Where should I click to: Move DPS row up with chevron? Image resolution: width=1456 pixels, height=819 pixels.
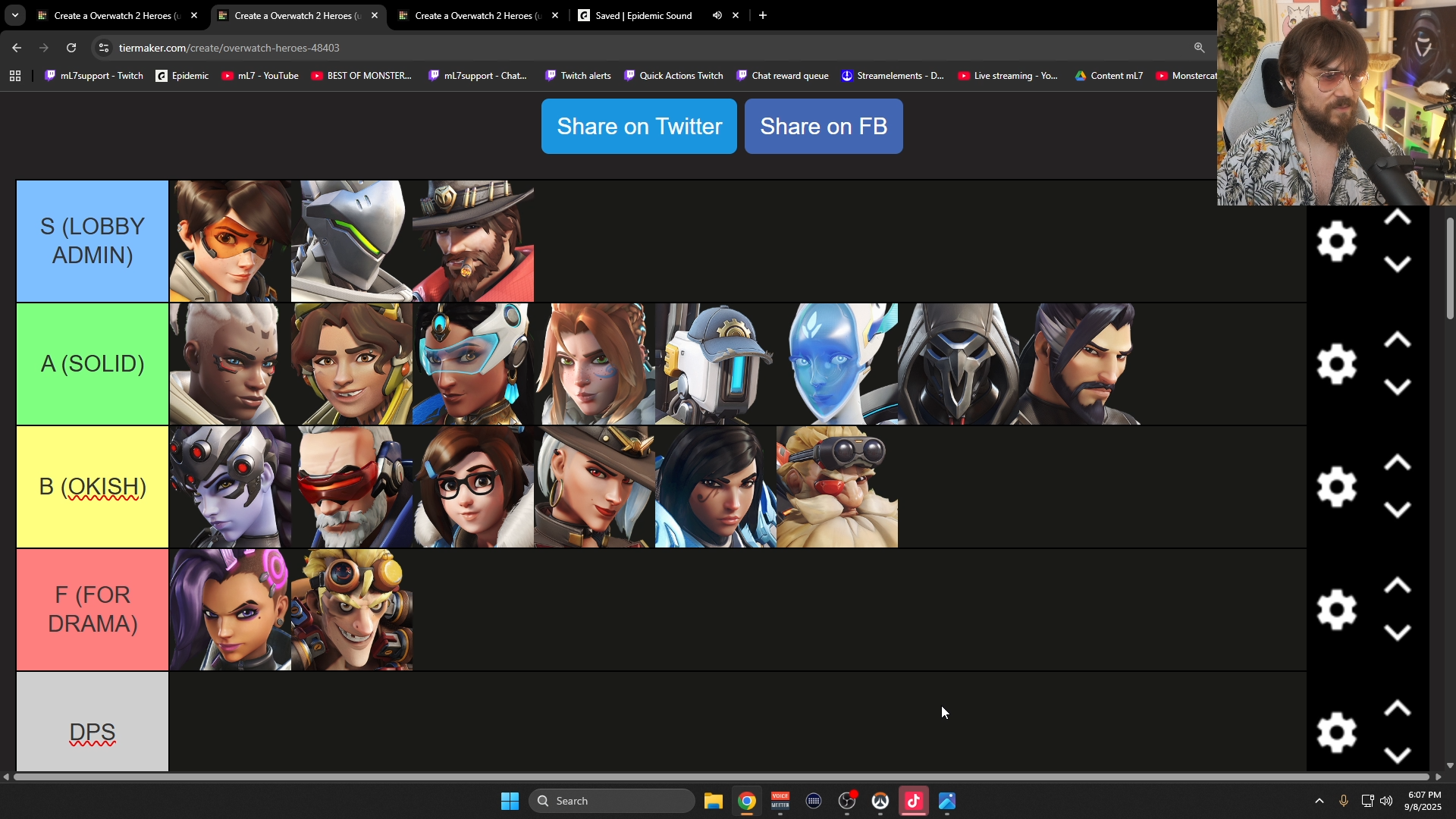click(1397, 710)
